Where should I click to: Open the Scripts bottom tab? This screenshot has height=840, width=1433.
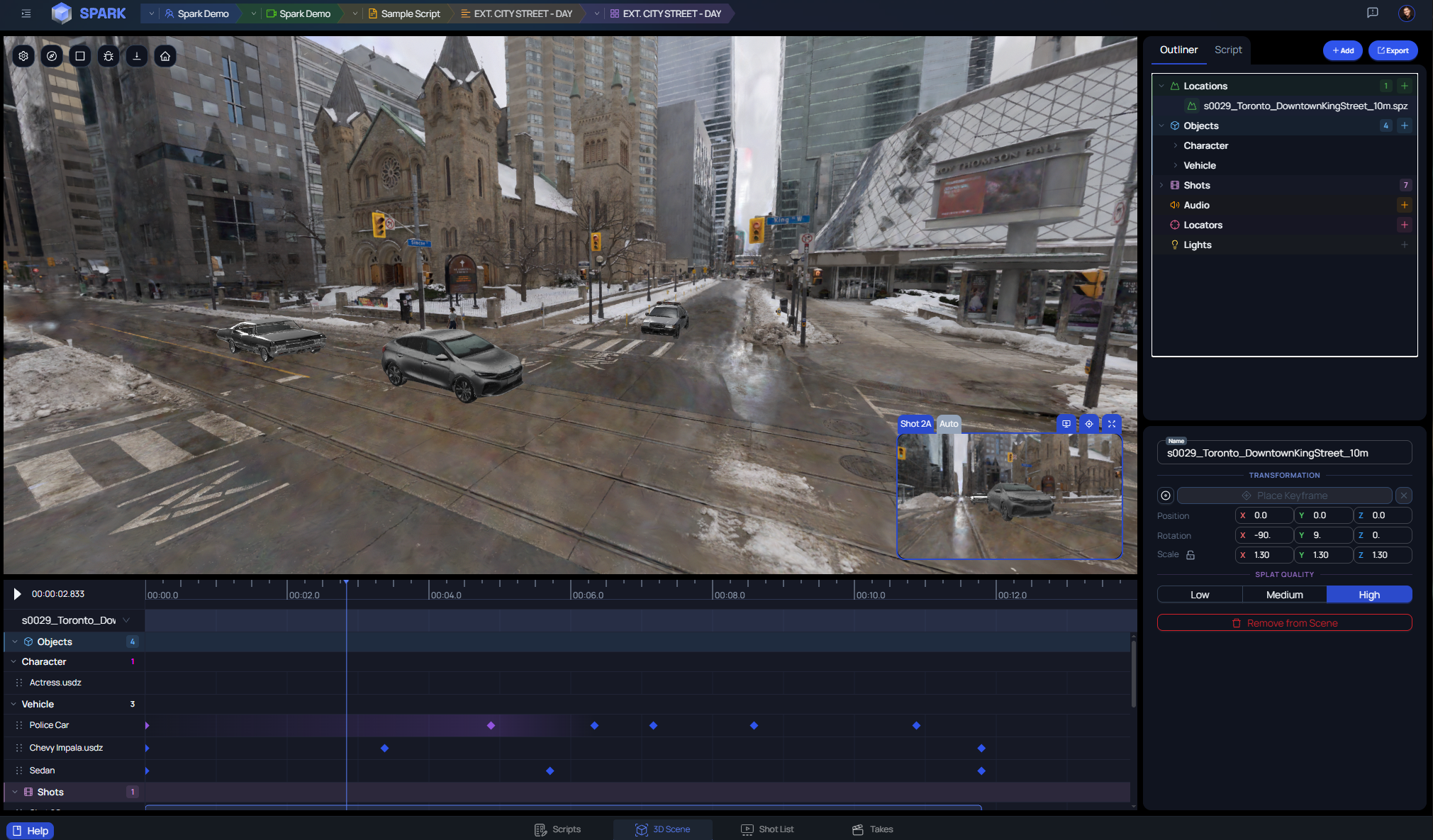[x=558, y=829]
